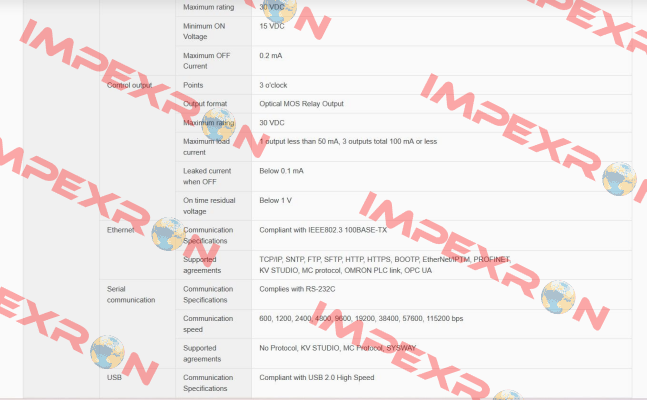Select "Optical MOS Relay Output" text
This screenshot has width=647, height=400.
pyautogui.click(x=301, y=104)
